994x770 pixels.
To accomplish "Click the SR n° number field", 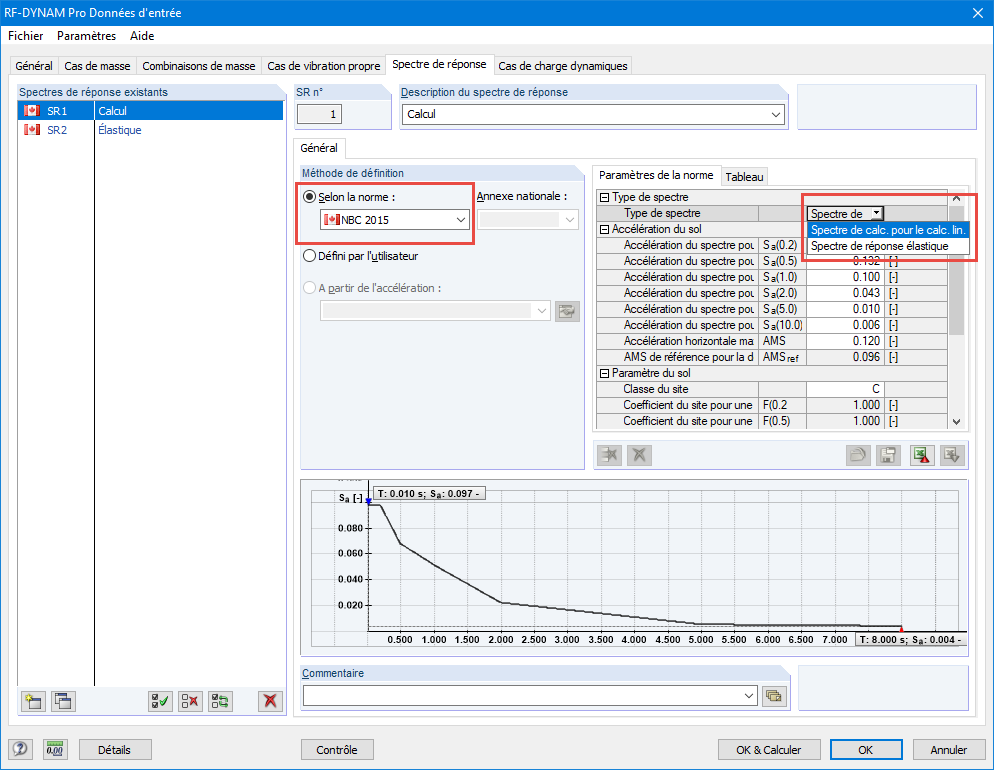I will [320, 115].
